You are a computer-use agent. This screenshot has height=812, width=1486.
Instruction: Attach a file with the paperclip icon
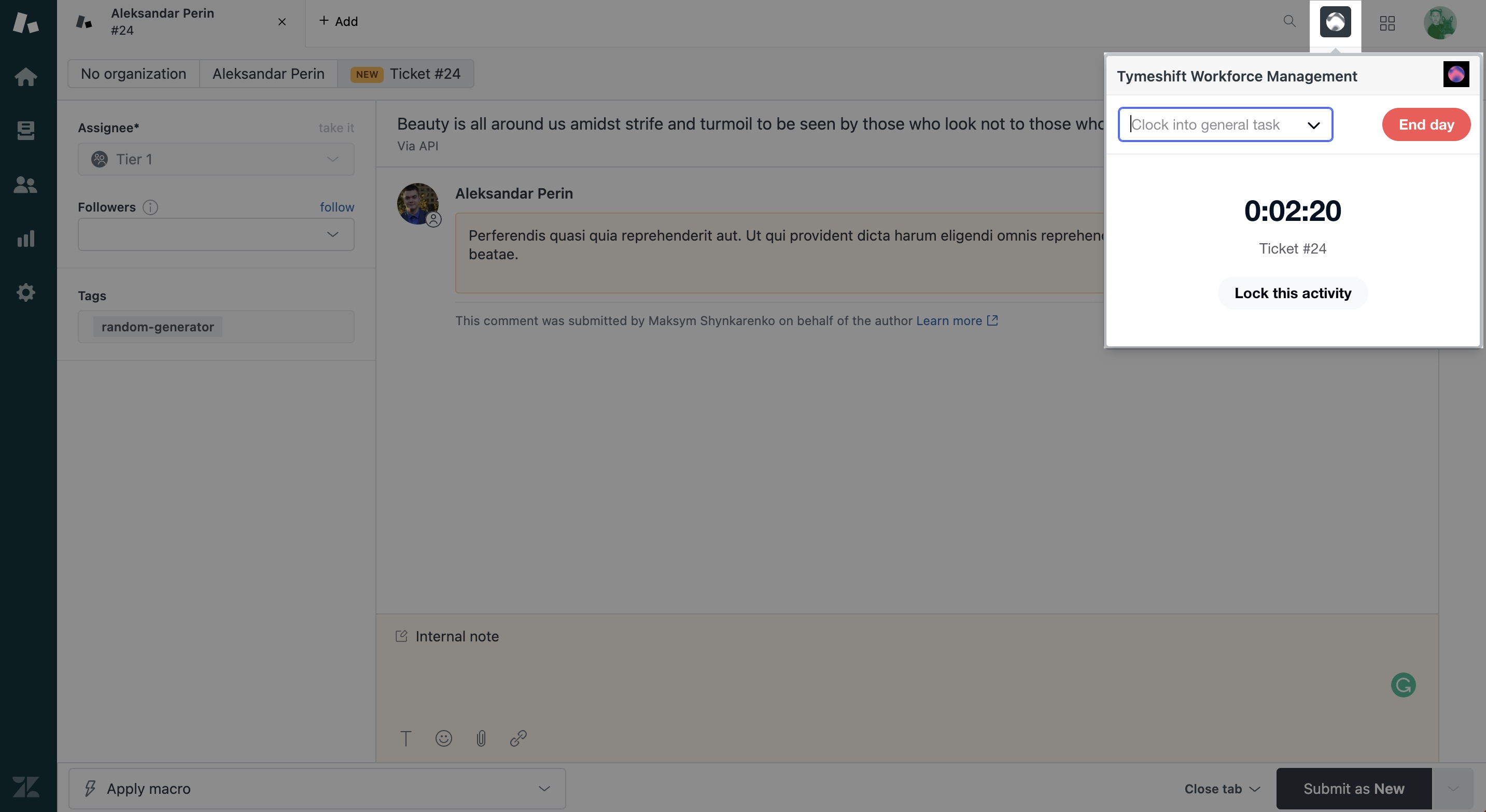pos(481,738)
